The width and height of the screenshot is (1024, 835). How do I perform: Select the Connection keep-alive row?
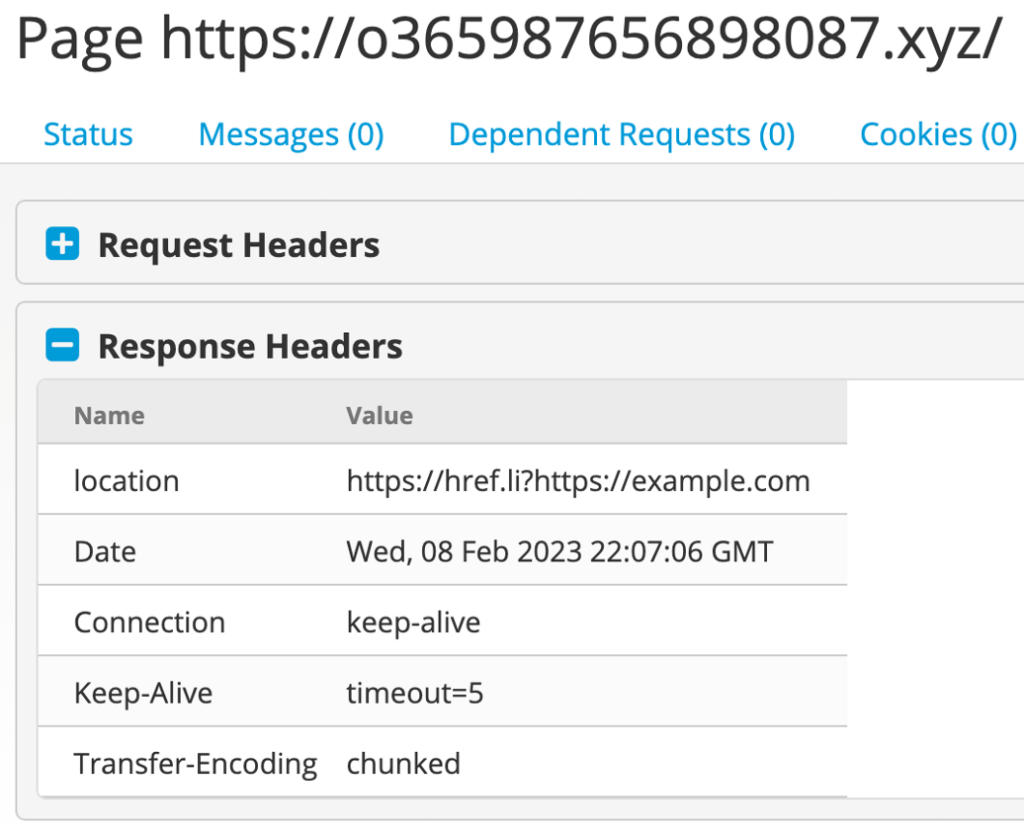point(440,621)
